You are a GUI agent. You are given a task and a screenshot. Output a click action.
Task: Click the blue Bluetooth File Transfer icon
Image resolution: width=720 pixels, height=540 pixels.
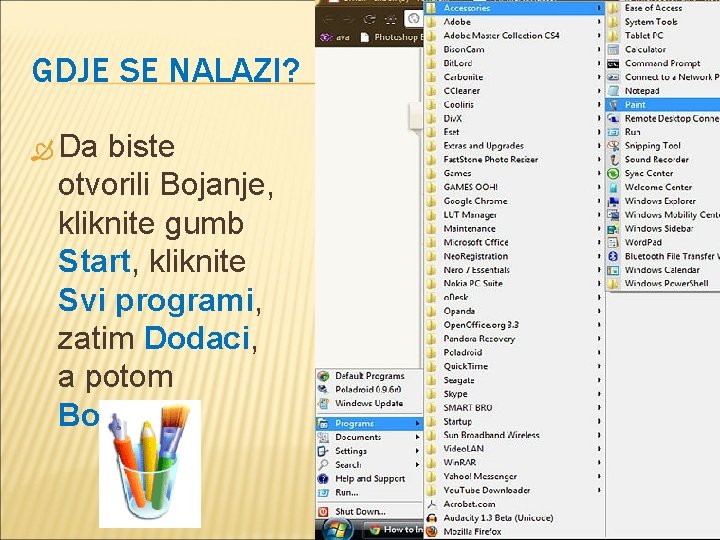click(x=613, y=256)
